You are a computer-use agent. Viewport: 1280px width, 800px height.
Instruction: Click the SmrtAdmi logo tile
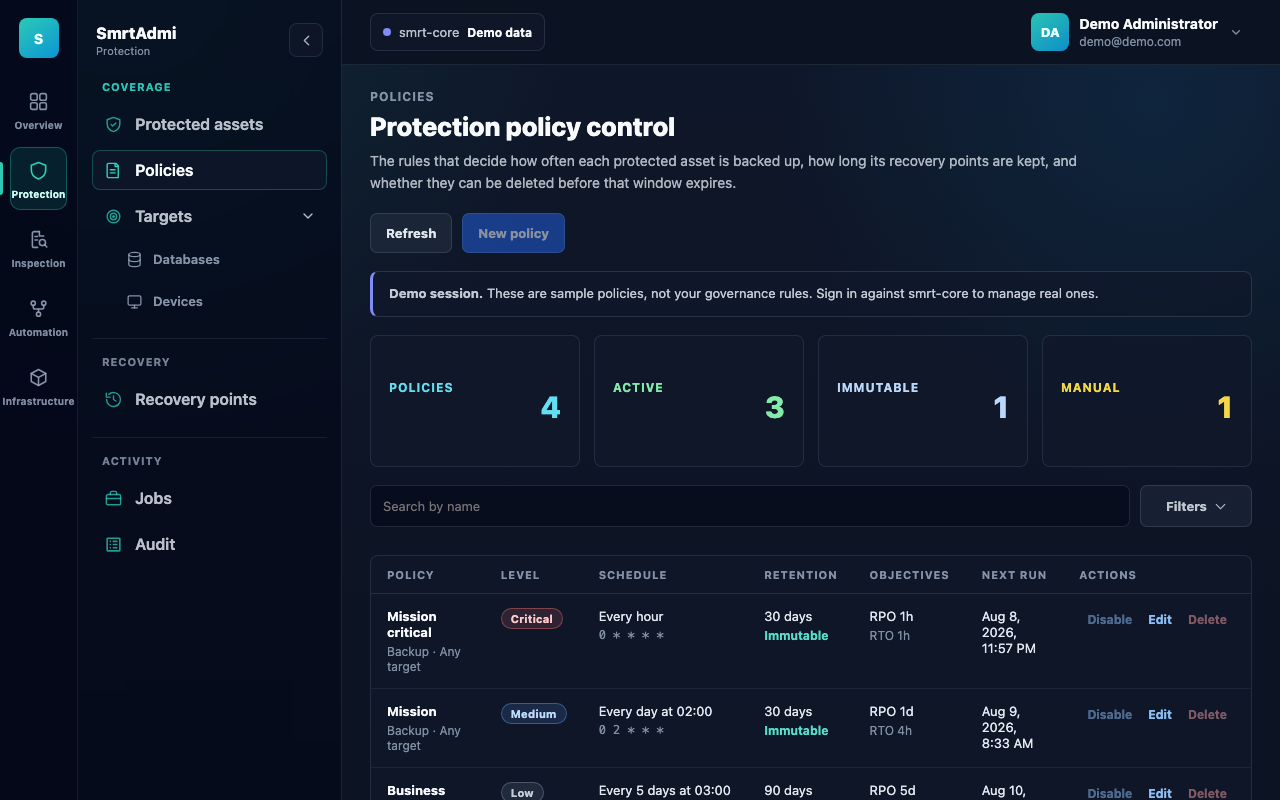pyautogui.click(x=38, y=38)
